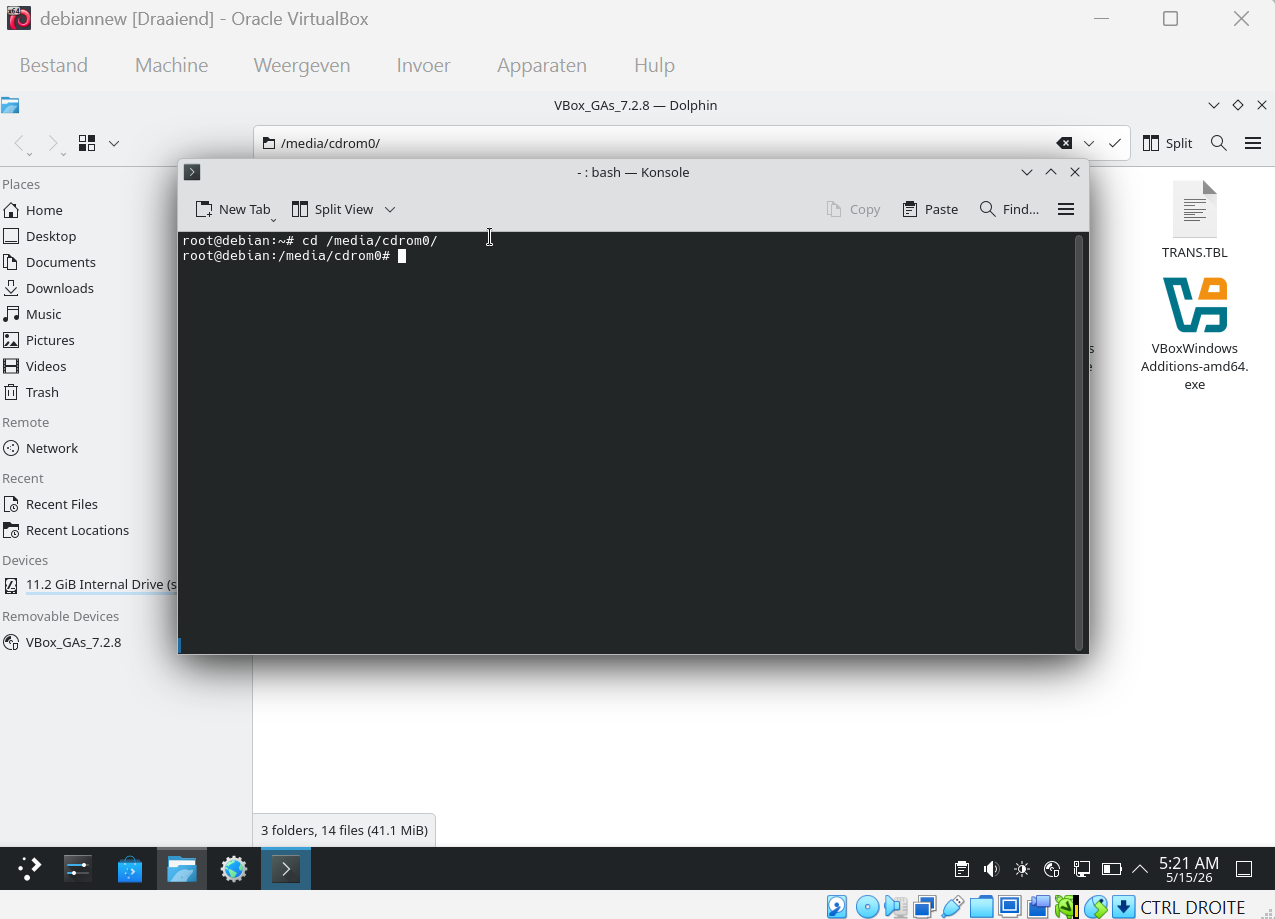Open Dolphin hamburger menu
Image resolution: width=1275 pixels, height=919 pixels.
[x=1253, y=143]
